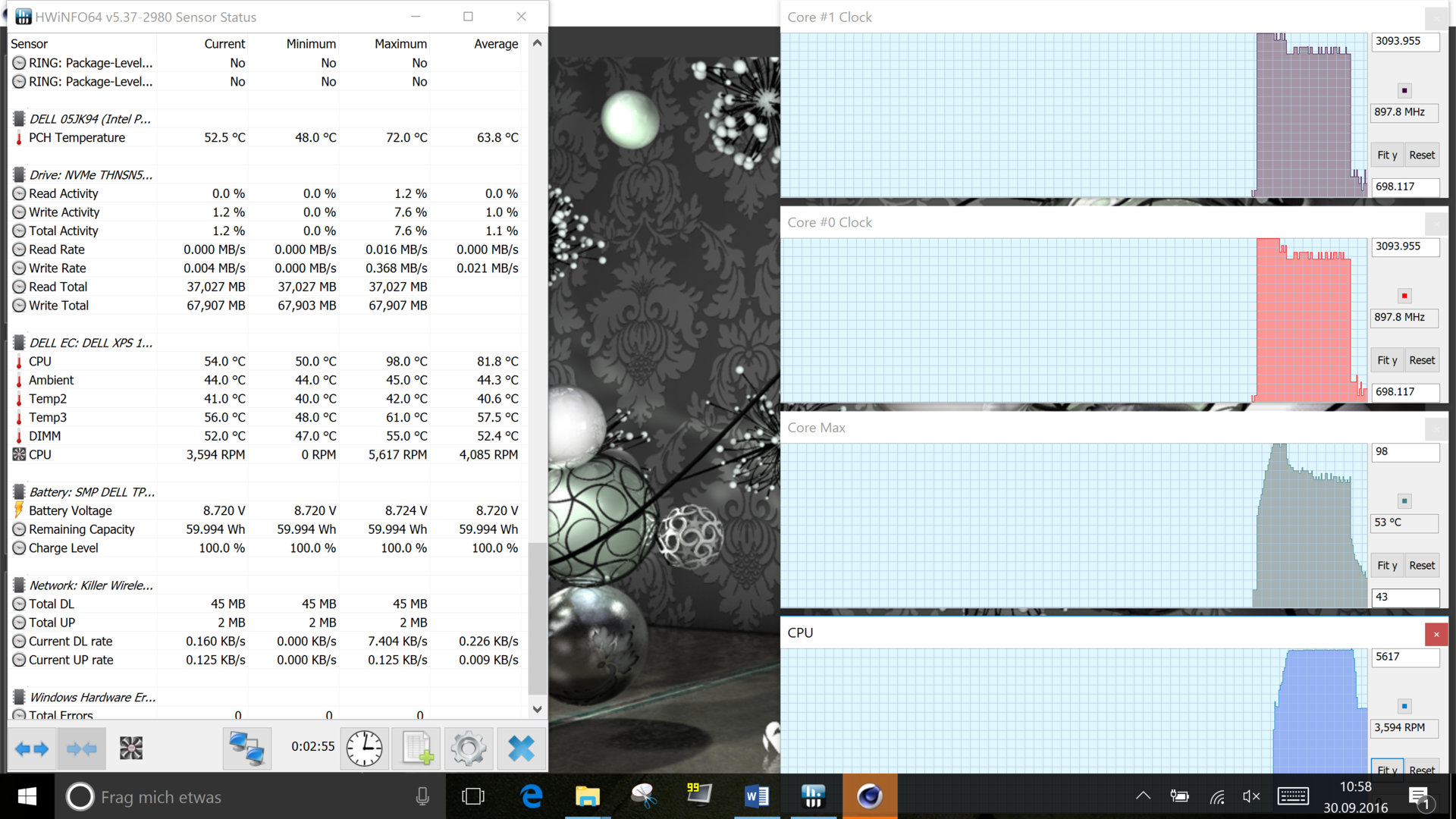Start logging with the document plus icon
Image resolution: width=1456 pixels, height=819 pixels.
click(417, 749)
